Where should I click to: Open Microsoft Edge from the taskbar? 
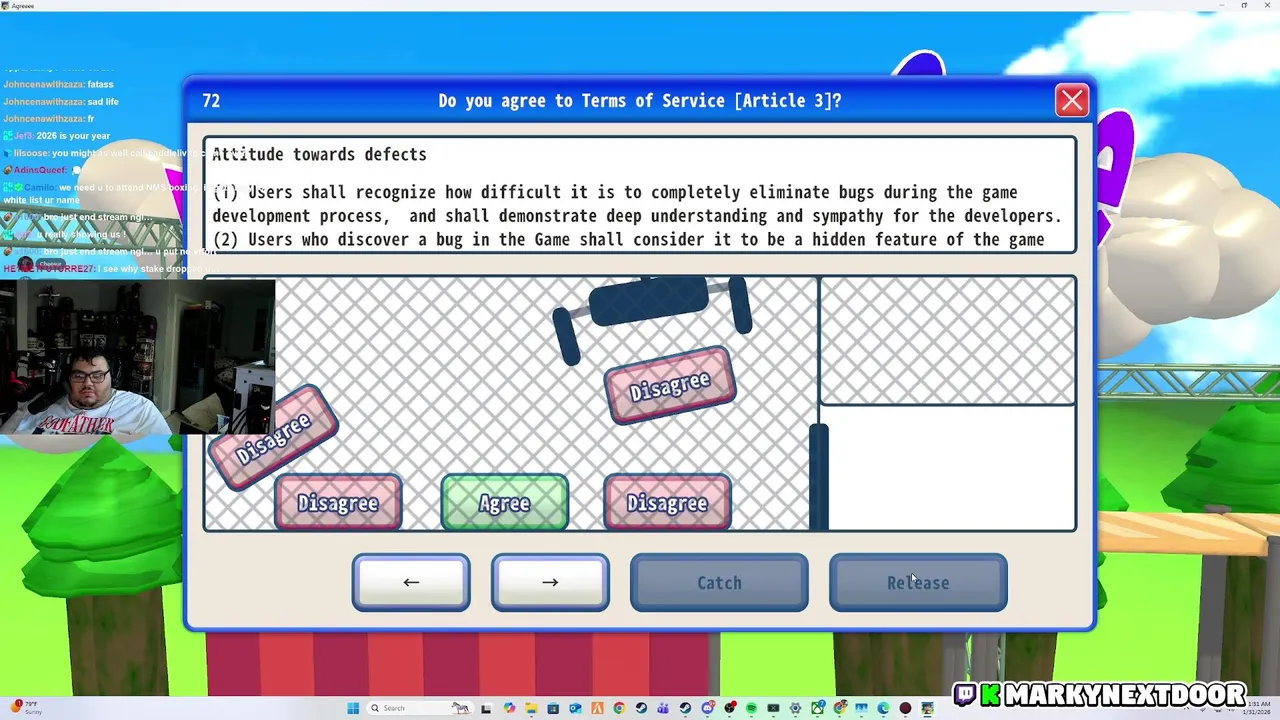click(x=883, y=708)
